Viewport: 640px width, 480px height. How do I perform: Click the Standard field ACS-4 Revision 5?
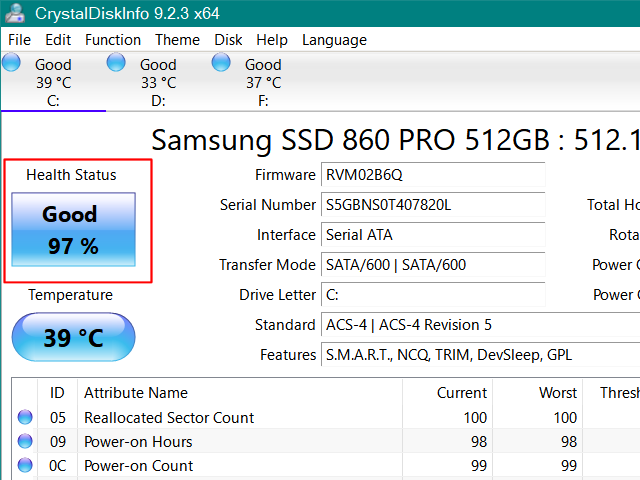481,325
